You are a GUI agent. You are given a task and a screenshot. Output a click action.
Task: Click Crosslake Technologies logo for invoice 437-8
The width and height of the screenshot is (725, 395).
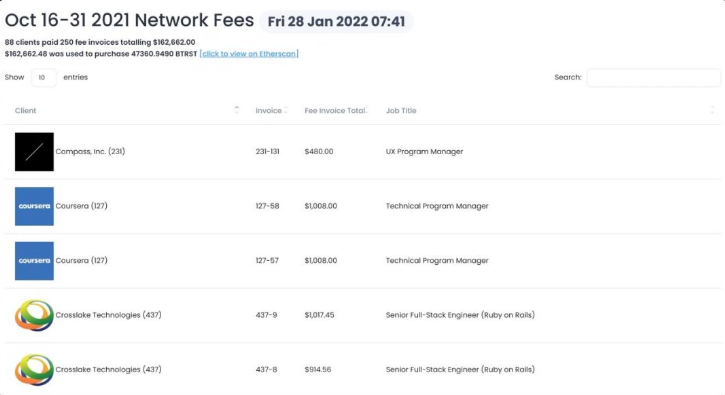click(34, 370)
